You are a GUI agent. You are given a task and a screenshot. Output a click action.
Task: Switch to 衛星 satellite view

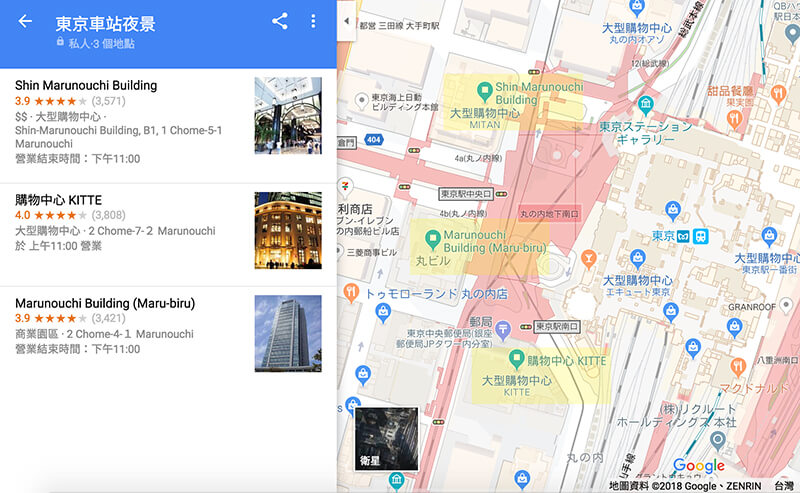387,439
